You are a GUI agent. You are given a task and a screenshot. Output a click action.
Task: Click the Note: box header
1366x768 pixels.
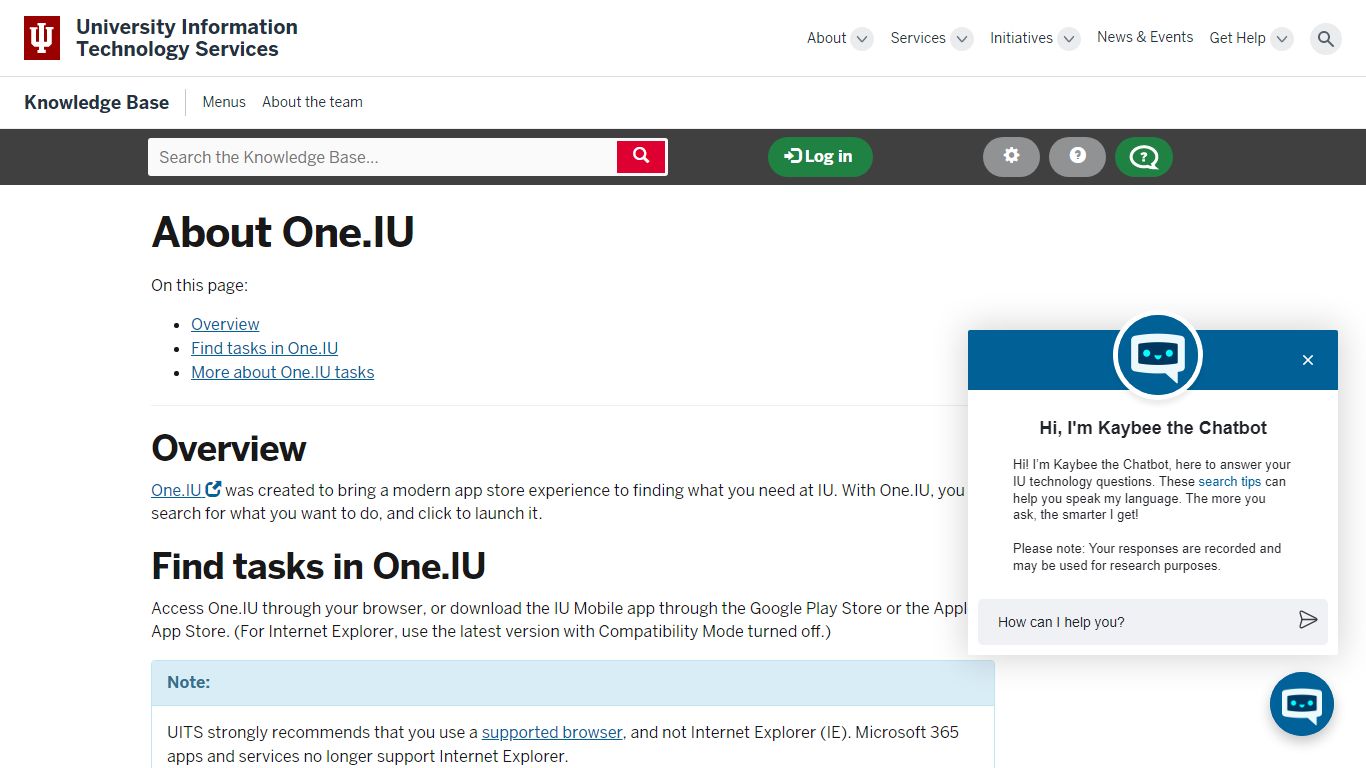(x=573, y=683)
